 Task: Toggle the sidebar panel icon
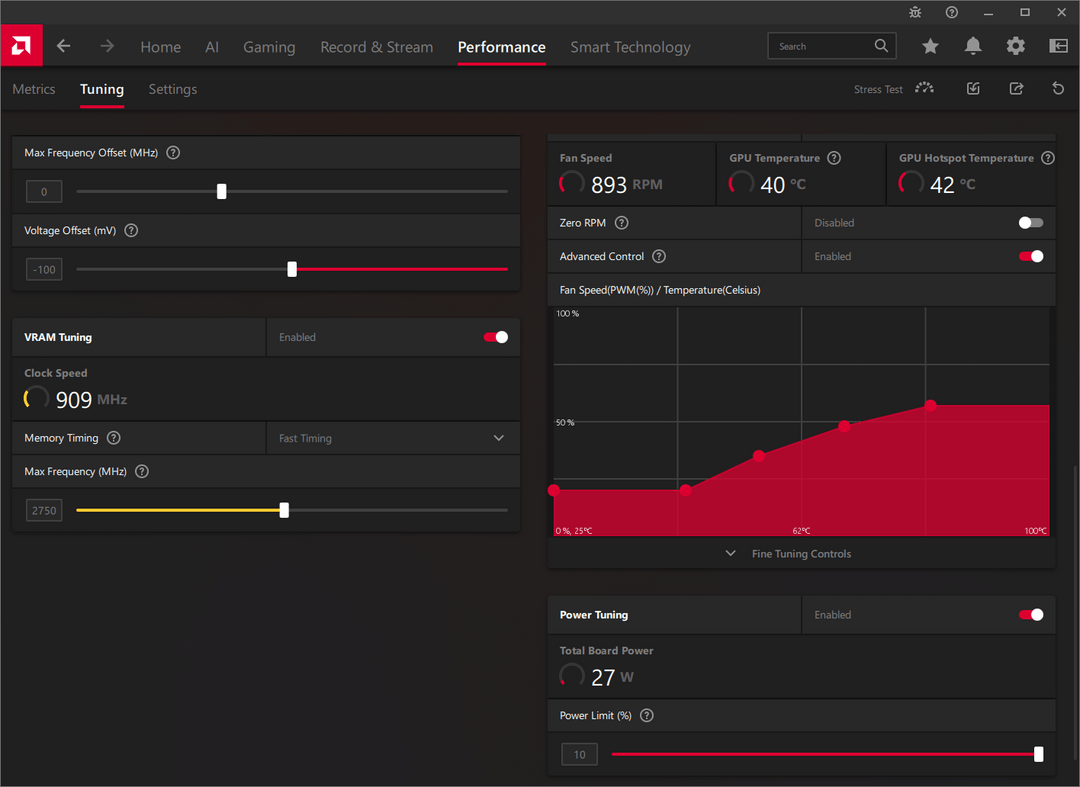click(x=1058, y=46)
